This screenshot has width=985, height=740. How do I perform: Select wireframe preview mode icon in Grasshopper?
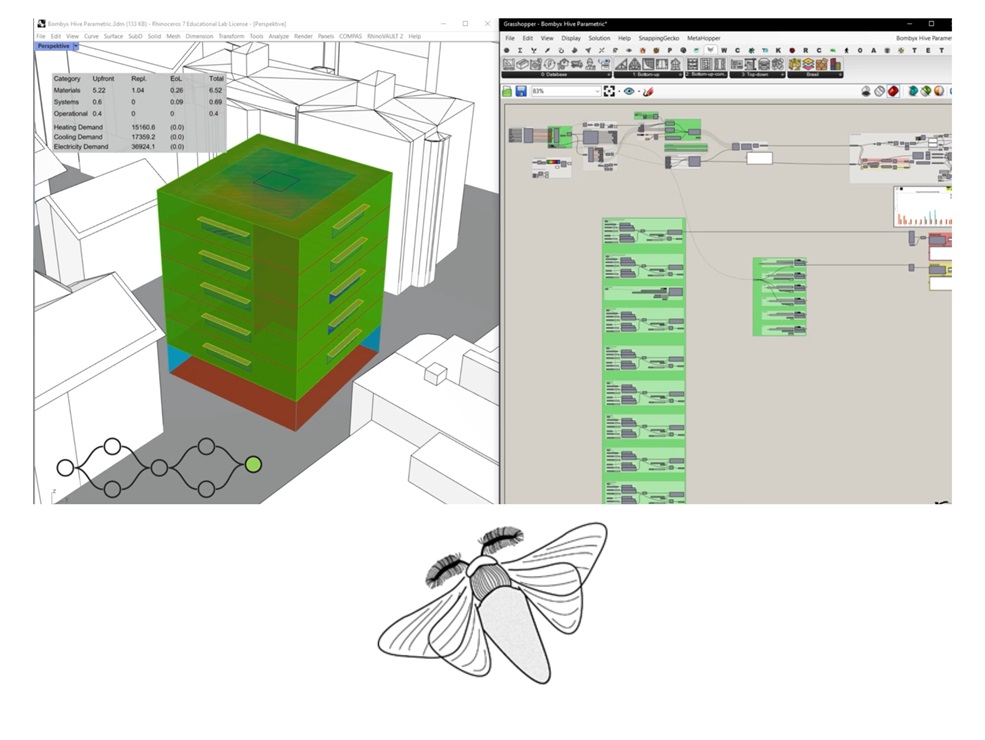(879, 91)
